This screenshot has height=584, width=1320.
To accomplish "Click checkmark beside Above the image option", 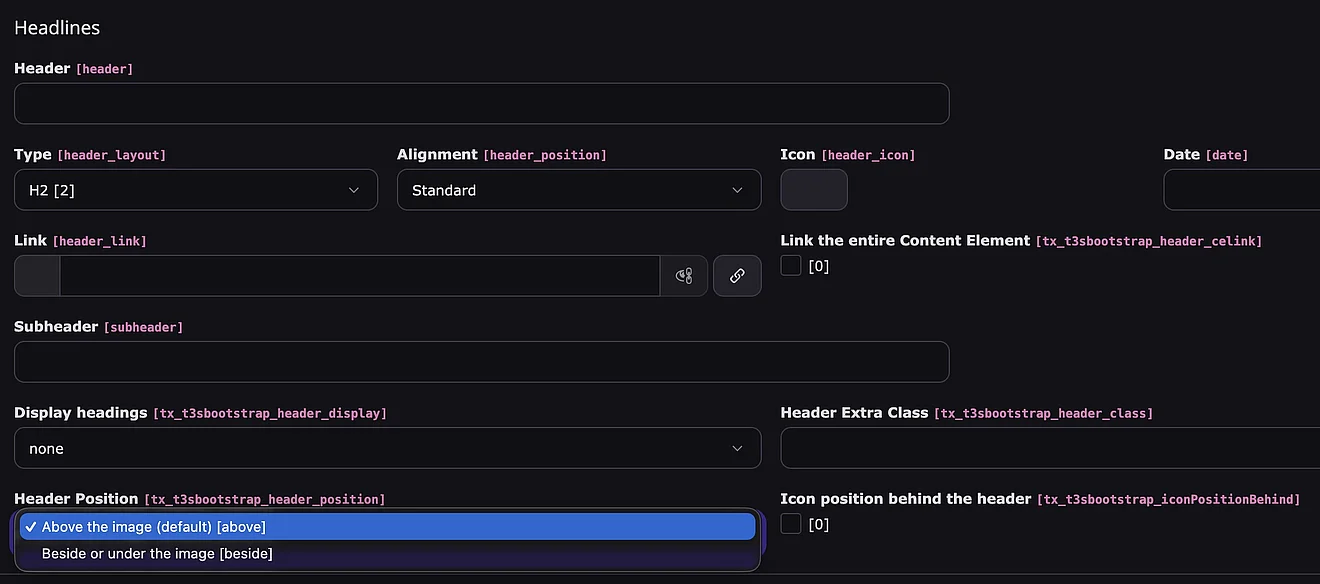I will (31, 527).
